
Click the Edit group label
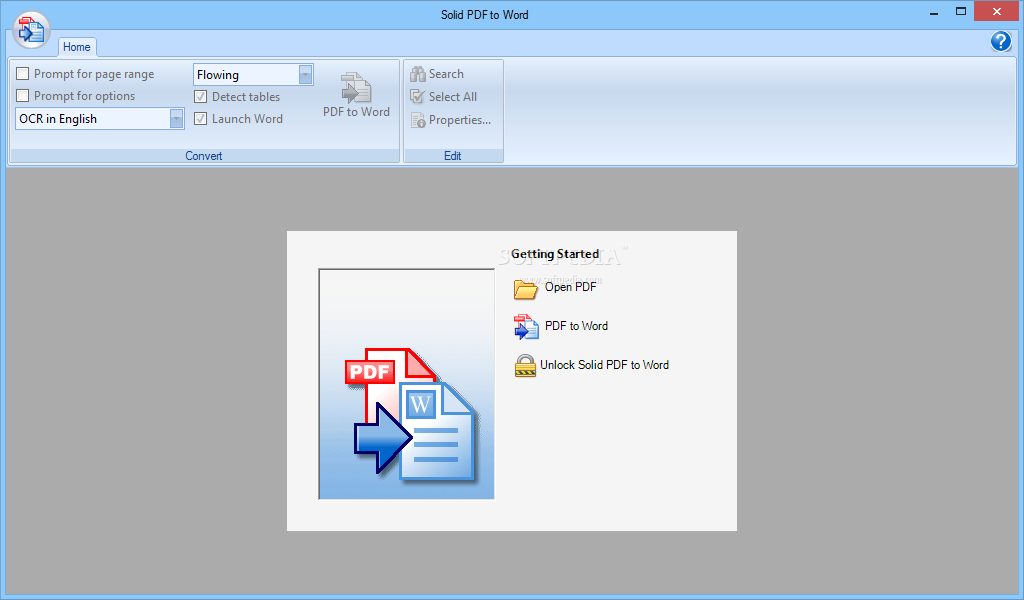click(x=453, y=156)
